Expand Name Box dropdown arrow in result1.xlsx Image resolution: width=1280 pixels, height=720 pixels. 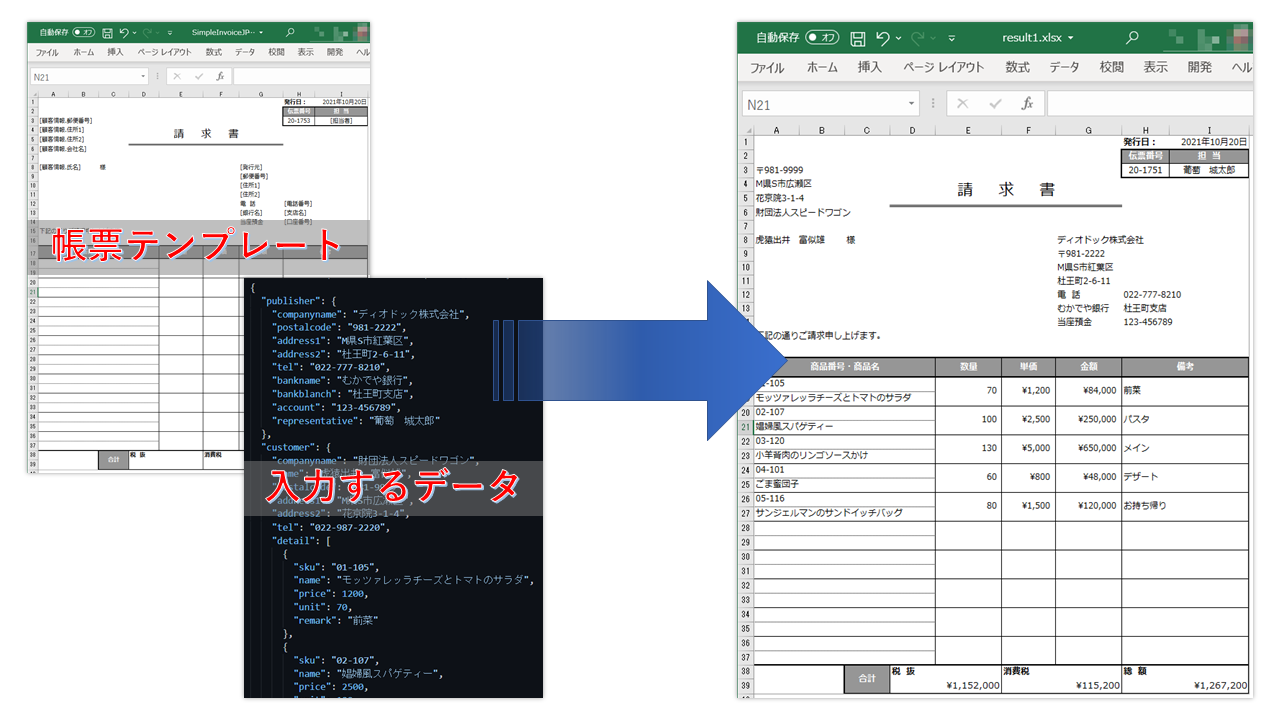tap(912, 104)
